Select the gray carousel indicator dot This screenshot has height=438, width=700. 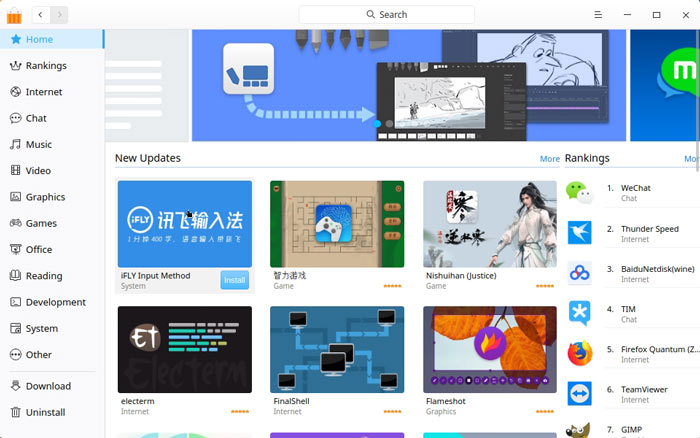pos(389,124)
